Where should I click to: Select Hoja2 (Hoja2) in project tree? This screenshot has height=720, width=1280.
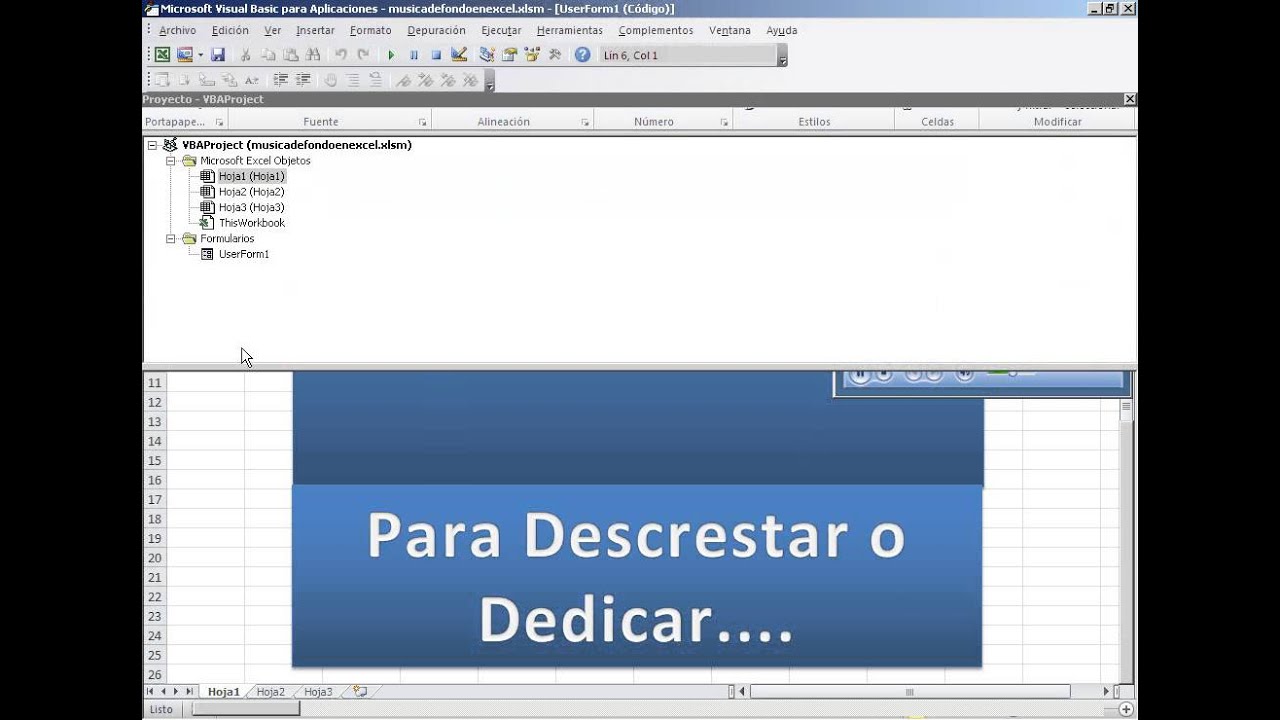click(251, 192)
